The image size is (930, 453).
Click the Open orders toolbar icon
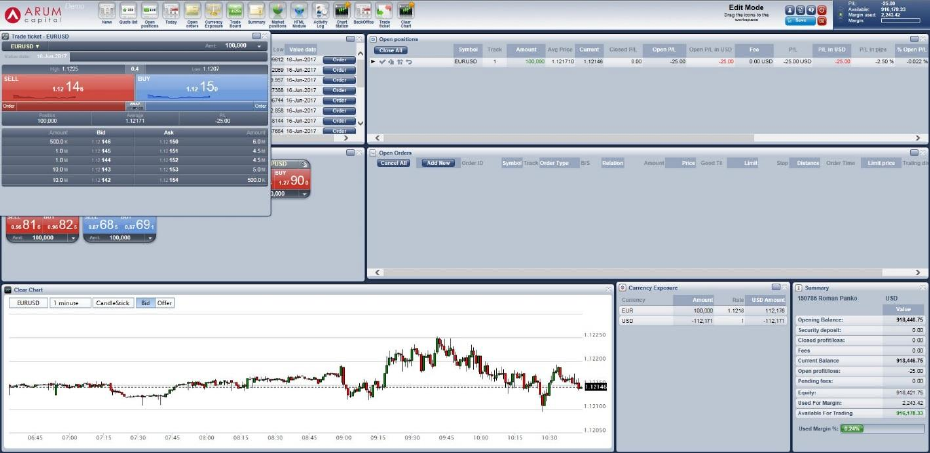192,13
